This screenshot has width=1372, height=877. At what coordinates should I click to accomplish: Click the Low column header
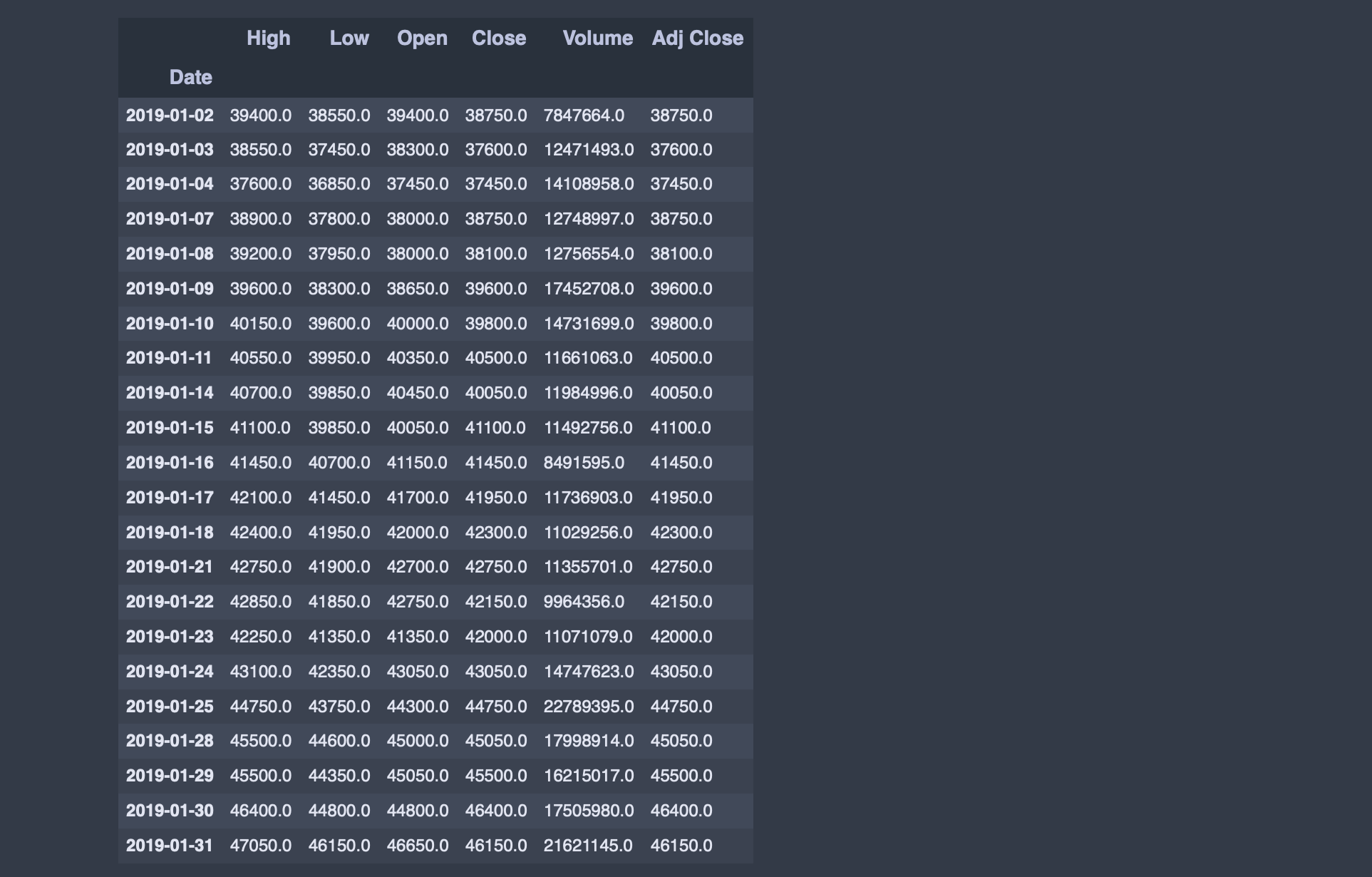[x=349, y=39]
